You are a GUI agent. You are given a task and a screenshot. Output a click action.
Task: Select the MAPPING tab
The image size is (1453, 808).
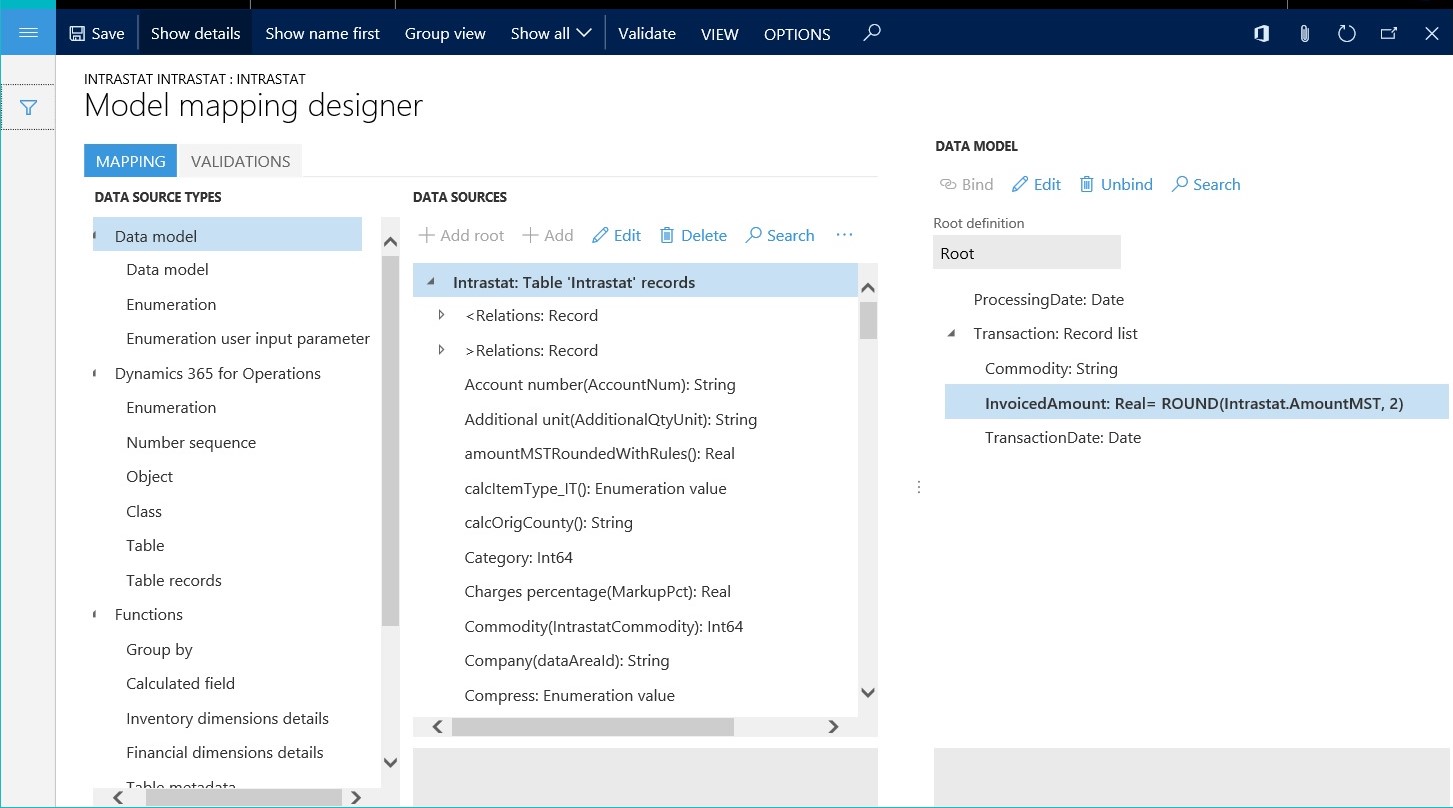tap(130, 161)
